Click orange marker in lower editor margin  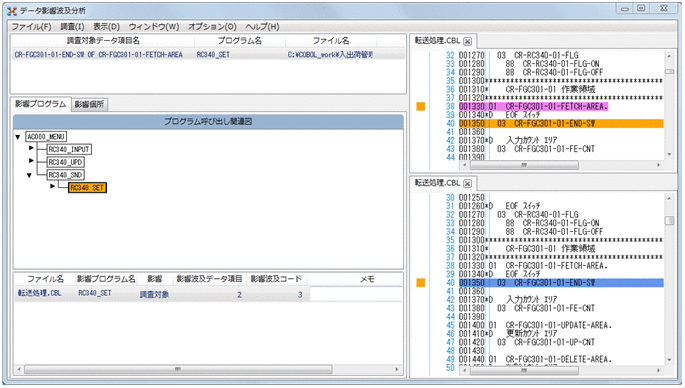pyautogui.click(x=421, y=283)
